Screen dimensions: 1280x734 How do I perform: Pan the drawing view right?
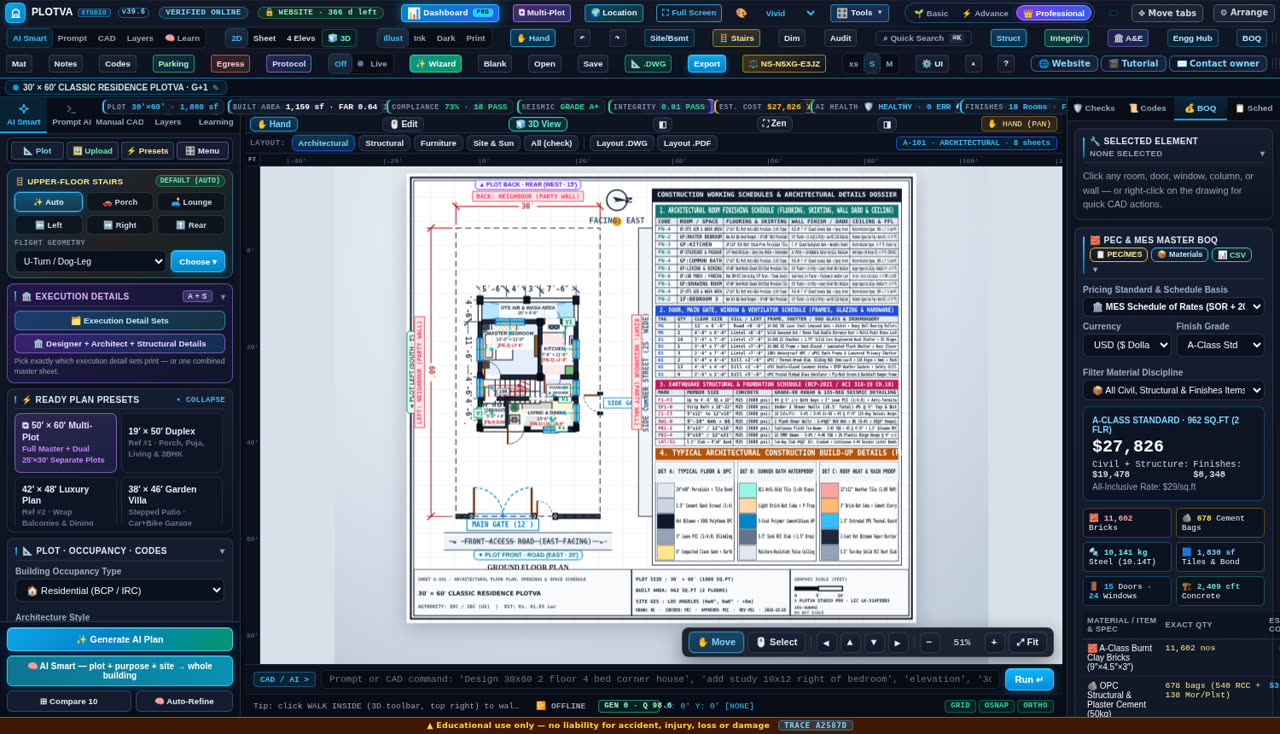coord(898,642)
